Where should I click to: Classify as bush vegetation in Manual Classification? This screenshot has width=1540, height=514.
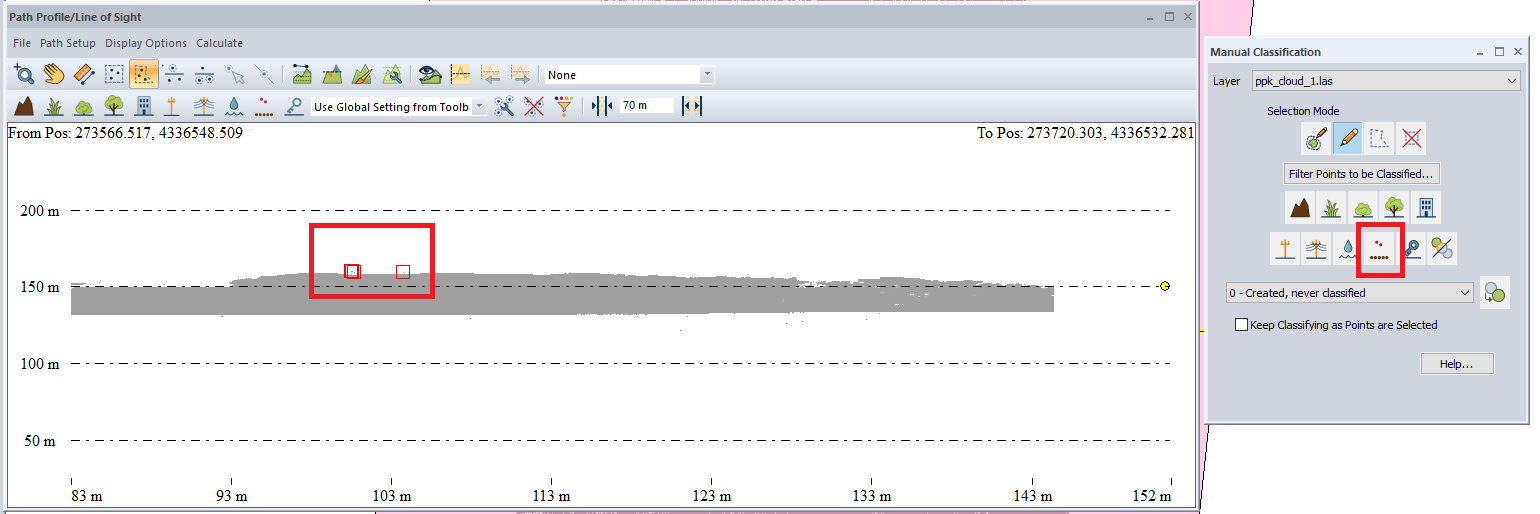1363,207
